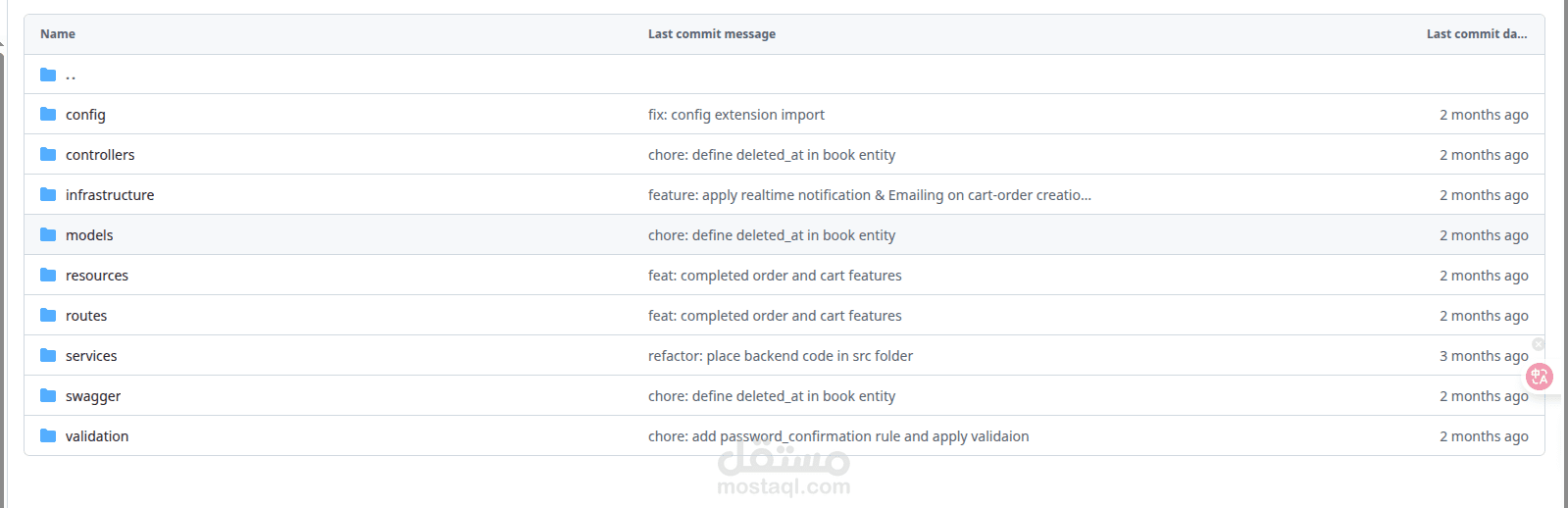Click the routes folder icon

point(48,315)
